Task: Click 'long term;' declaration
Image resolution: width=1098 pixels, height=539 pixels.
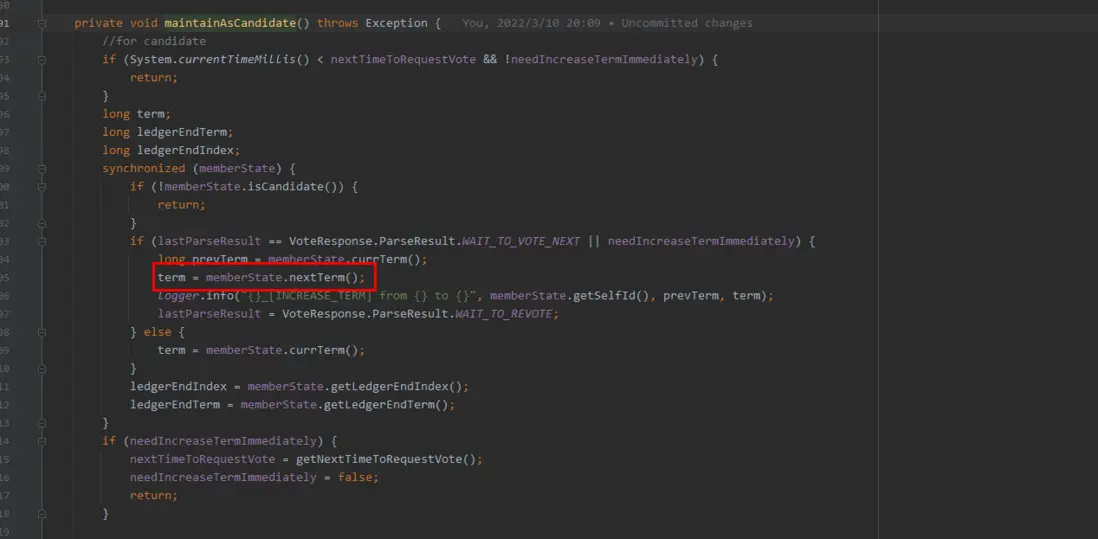Action: [137, 114]
